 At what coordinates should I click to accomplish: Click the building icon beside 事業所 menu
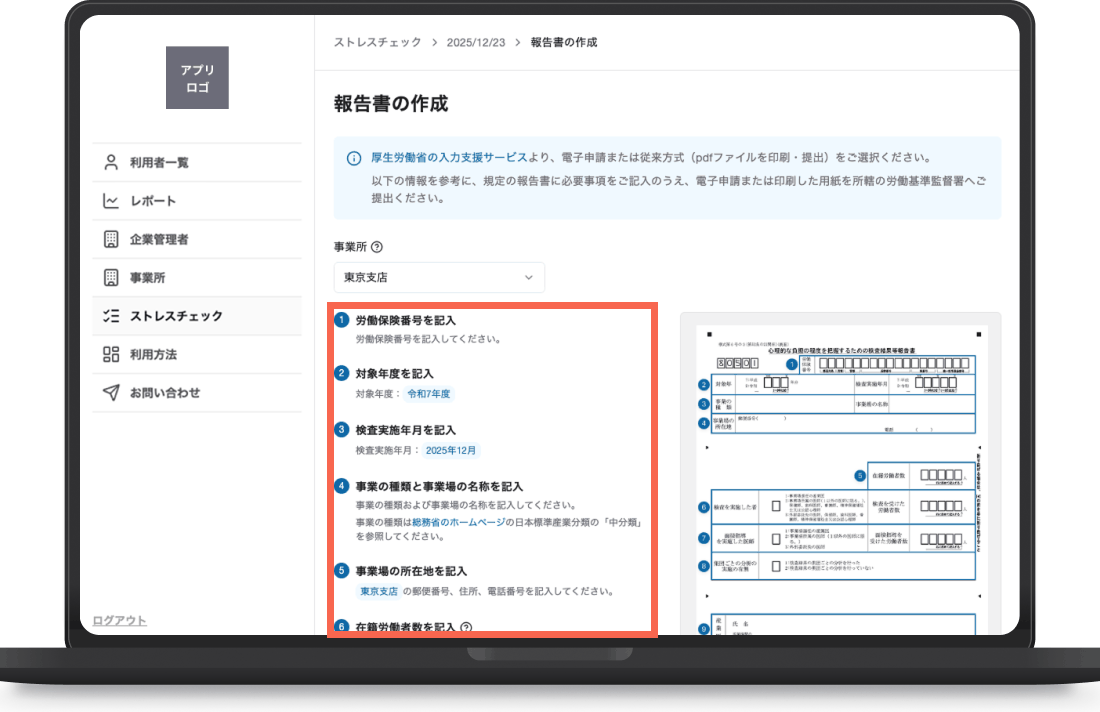point(111,278)
